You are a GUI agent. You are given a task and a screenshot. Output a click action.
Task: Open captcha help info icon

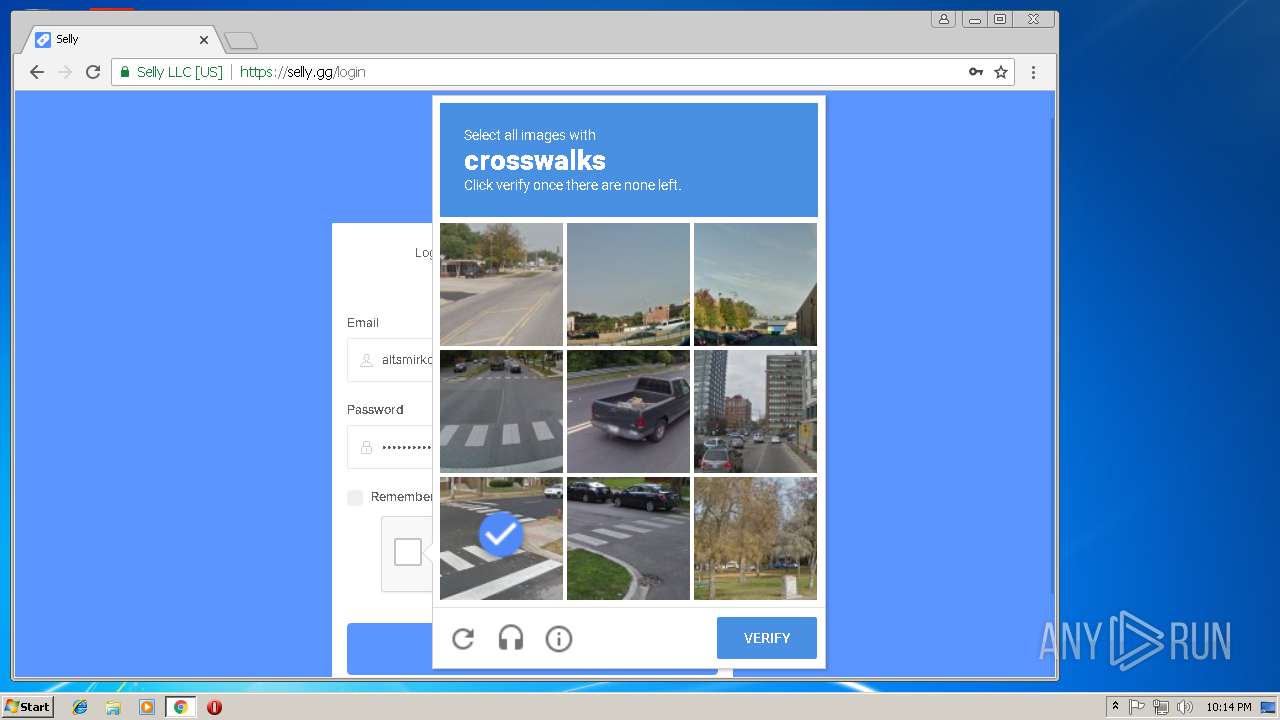[x=559, y=638]
